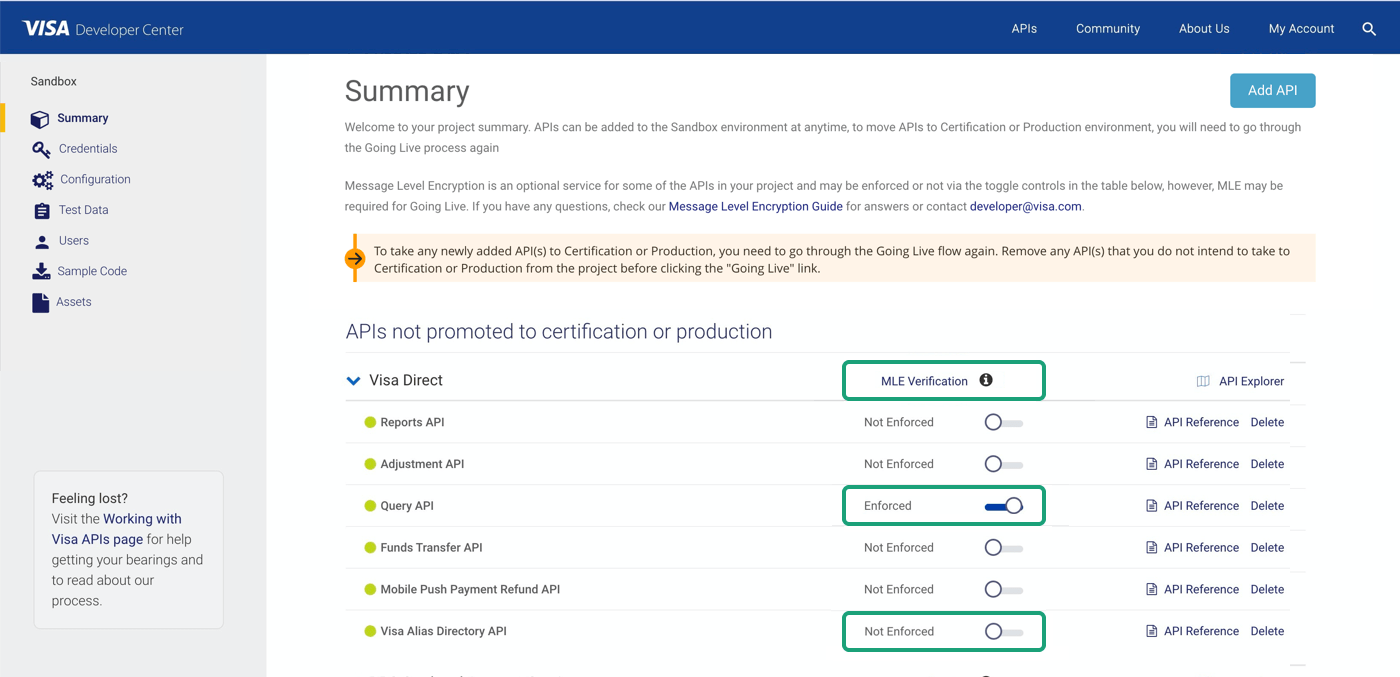This screenshot has height=677, width=1400.
Task: Click the Credentials key icon
Action: point(41,149)
